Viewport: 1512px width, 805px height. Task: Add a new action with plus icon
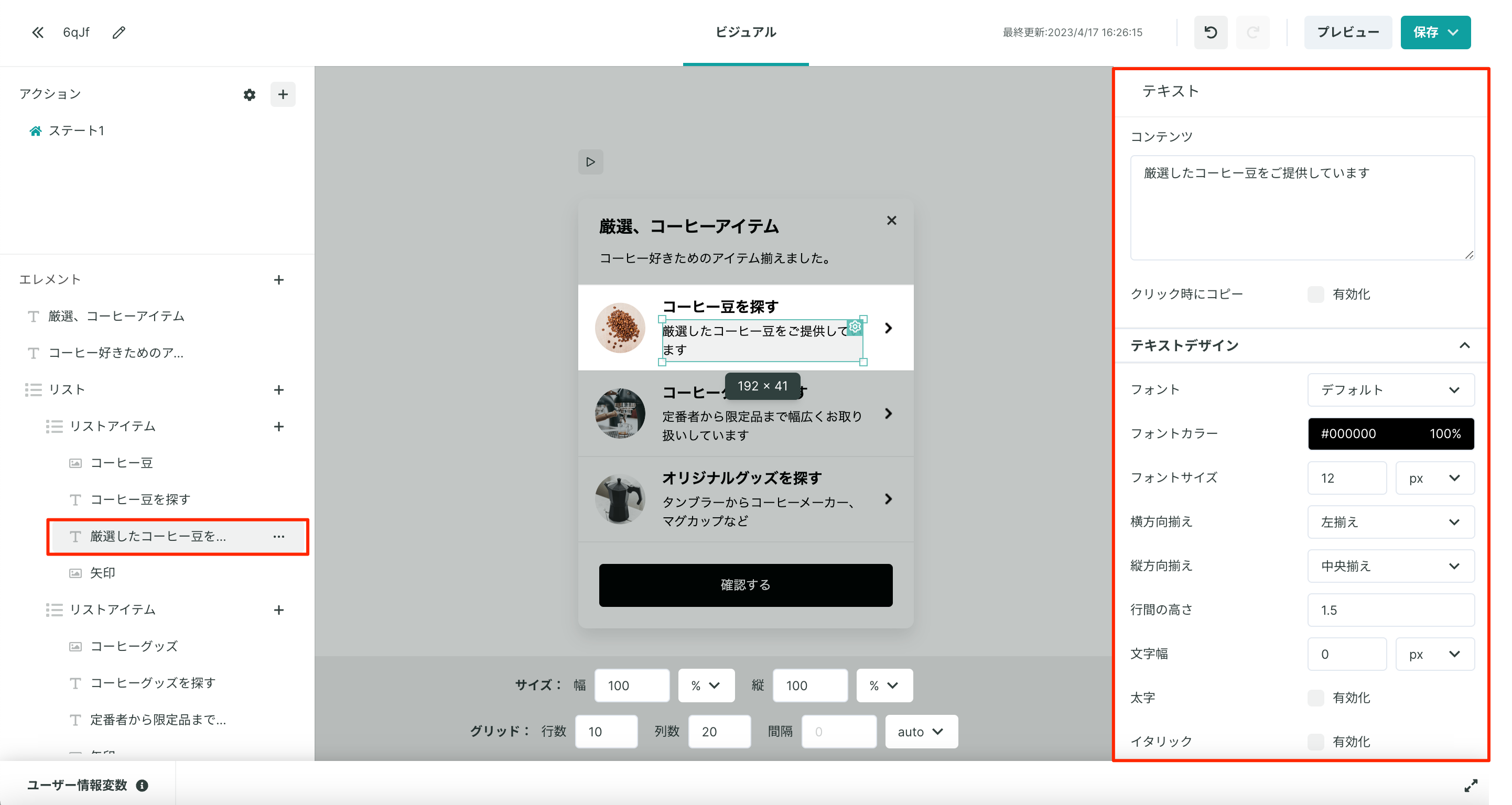[283, 94]
